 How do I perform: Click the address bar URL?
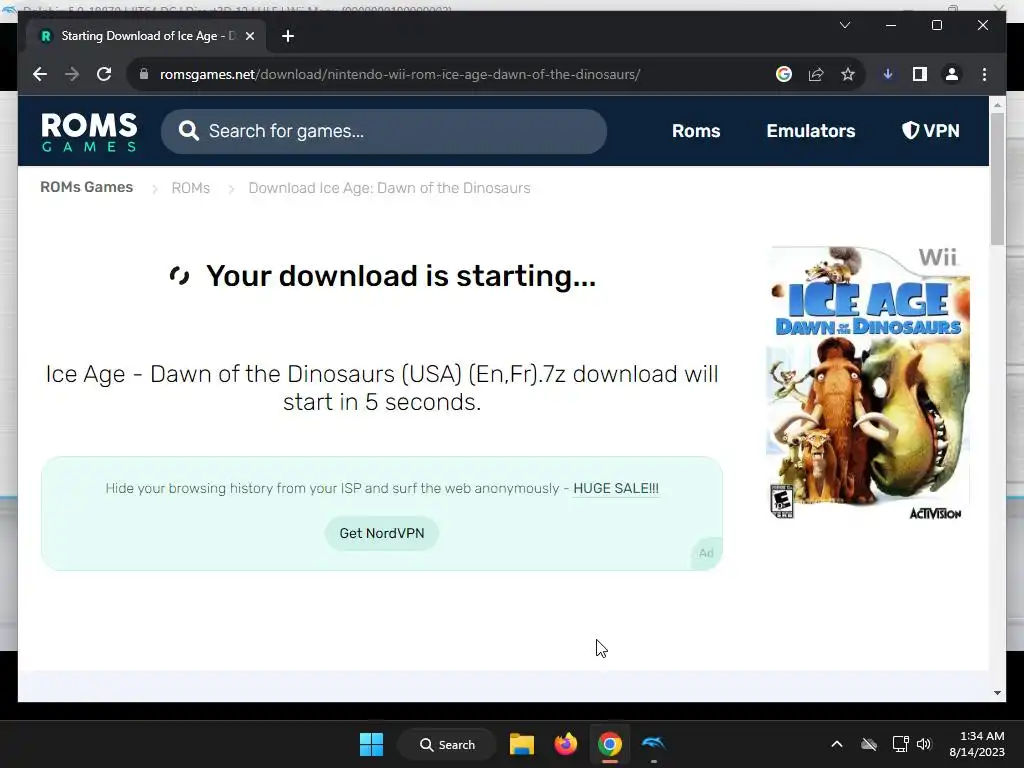point(400,74)
